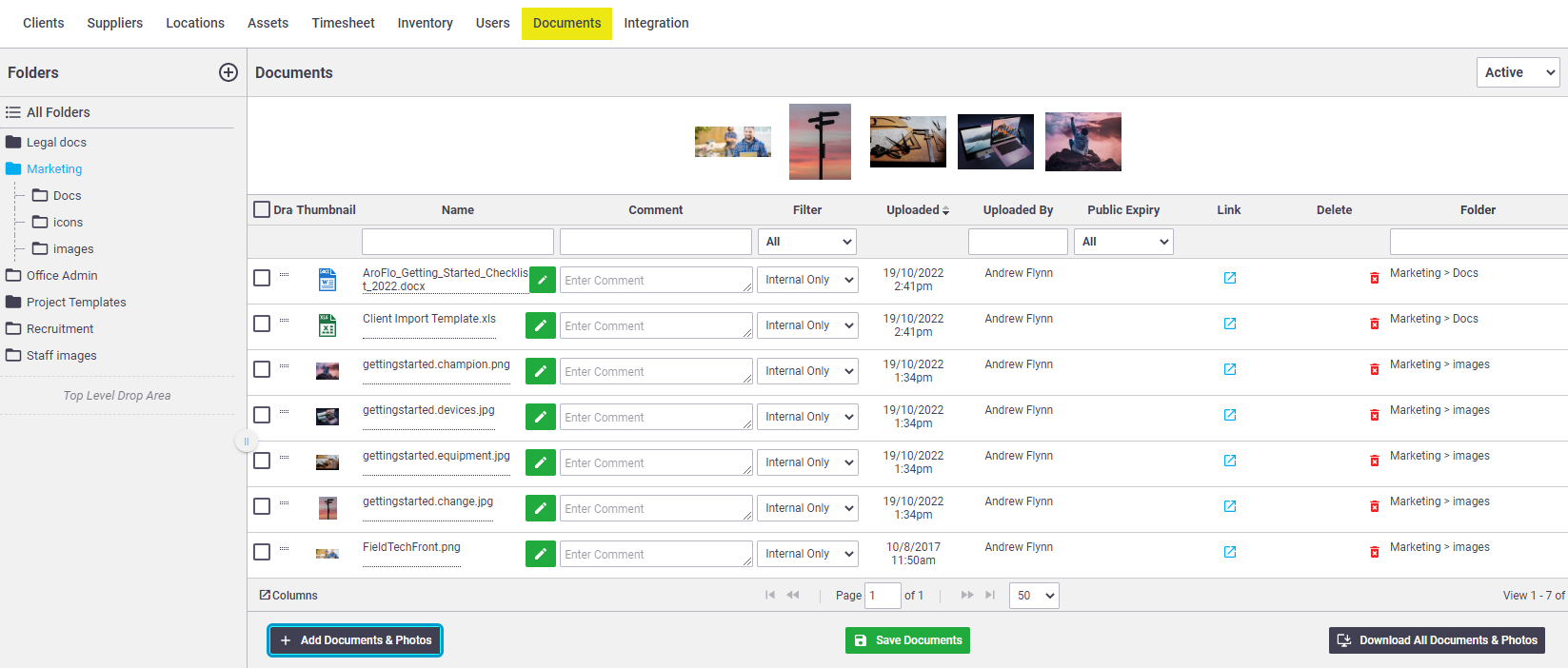Viewport: 1568px width, 668px height.
Task: Select checkbox for Client Import Template.xls
Action: pos(262,324)
